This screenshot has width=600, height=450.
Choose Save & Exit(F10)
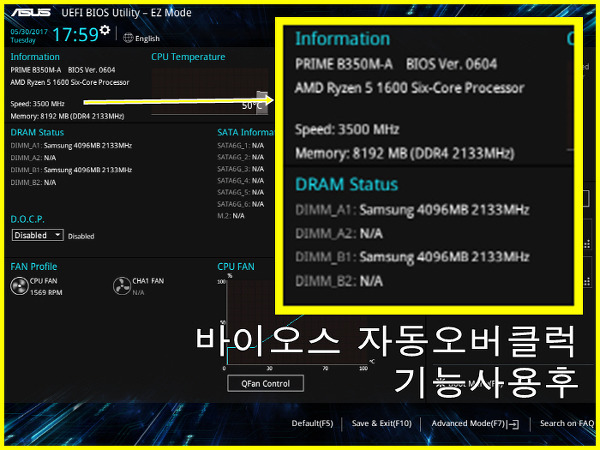click(382, 424)
